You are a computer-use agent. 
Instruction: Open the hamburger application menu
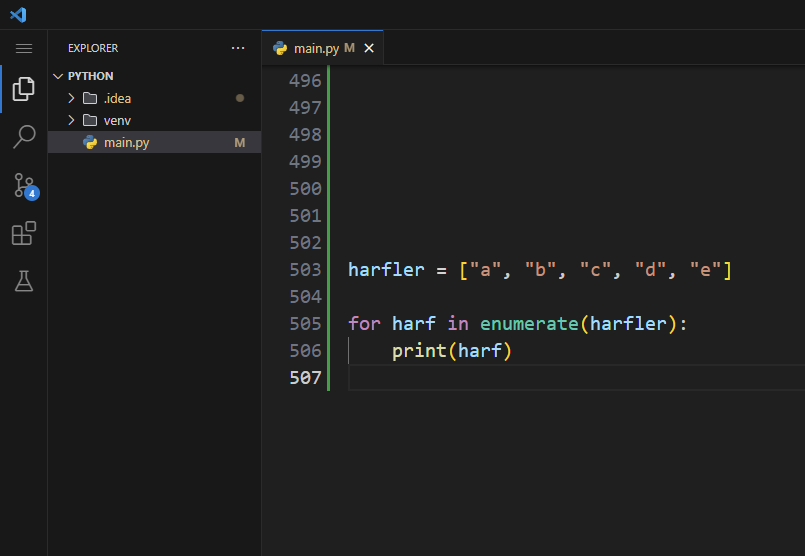click(24, 48)
